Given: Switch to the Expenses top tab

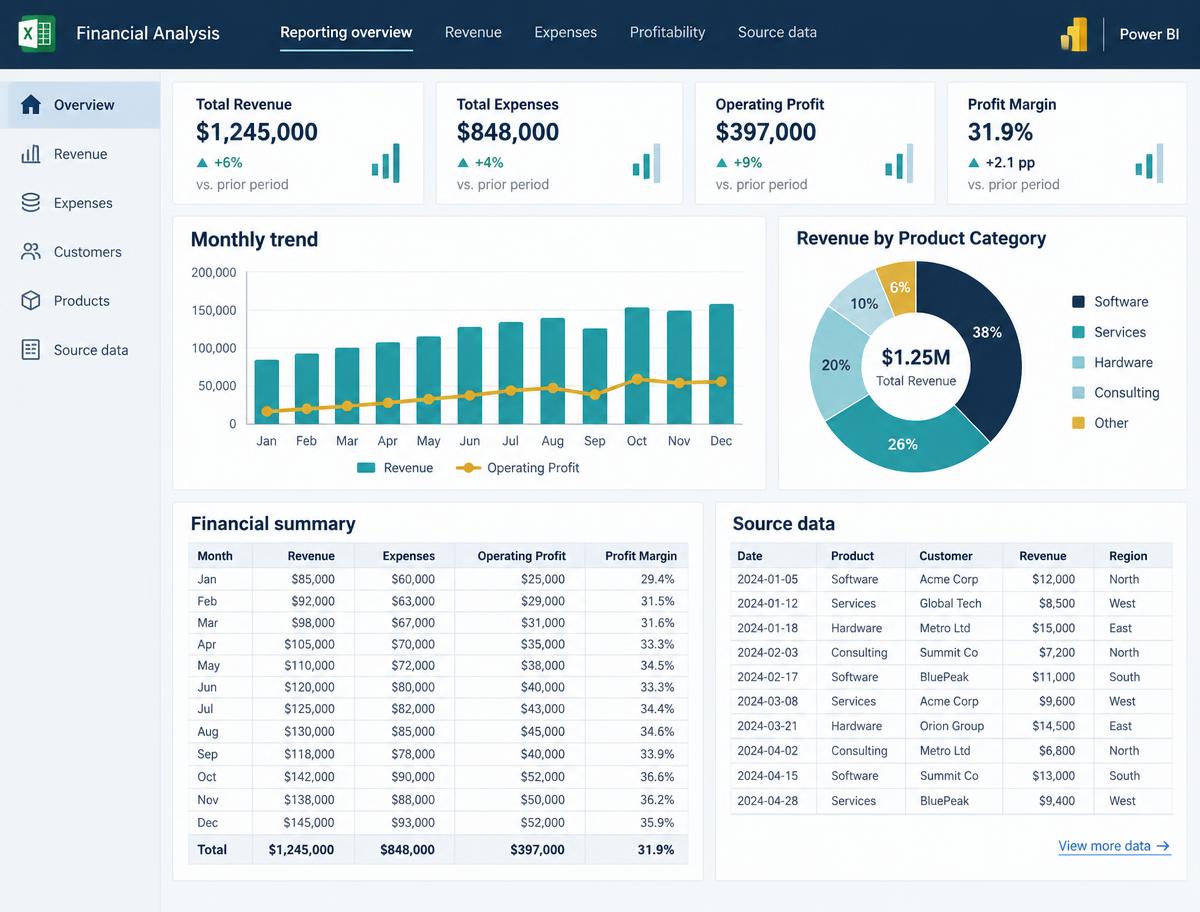Looking at the screenshot, I should tap(566, 32).
